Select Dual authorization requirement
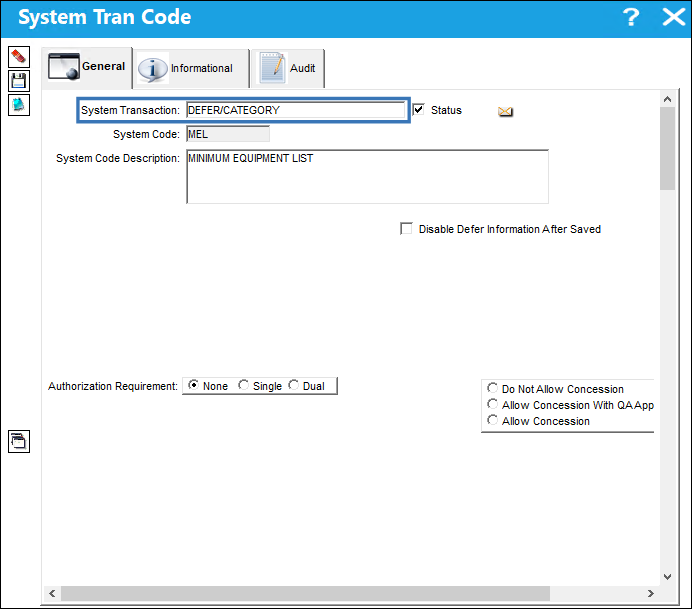This screenshot has height=609, width=692. tap(293, 385)
